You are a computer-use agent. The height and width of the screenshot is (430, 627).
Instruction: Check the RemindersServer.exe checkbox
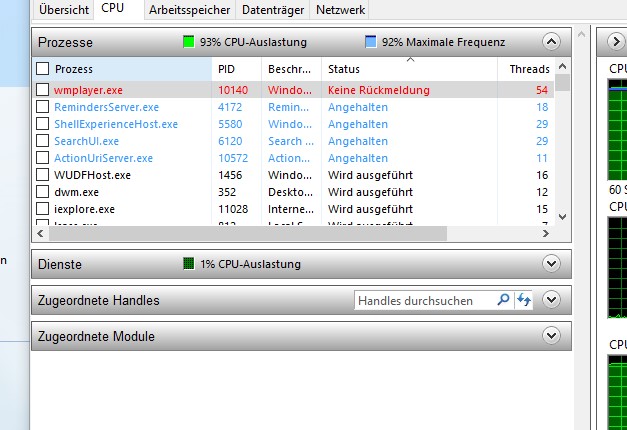coord(42,107)
